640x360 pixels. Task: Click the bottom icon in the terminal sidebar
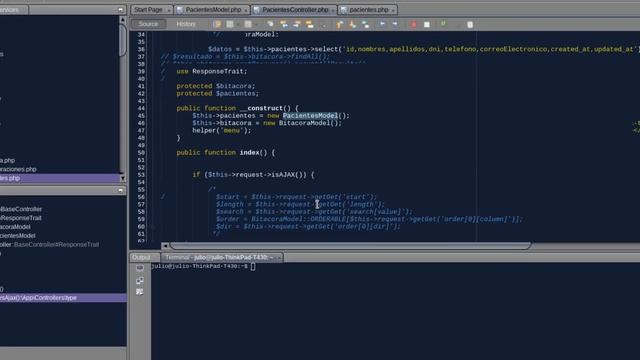click(x=140, y=291)
